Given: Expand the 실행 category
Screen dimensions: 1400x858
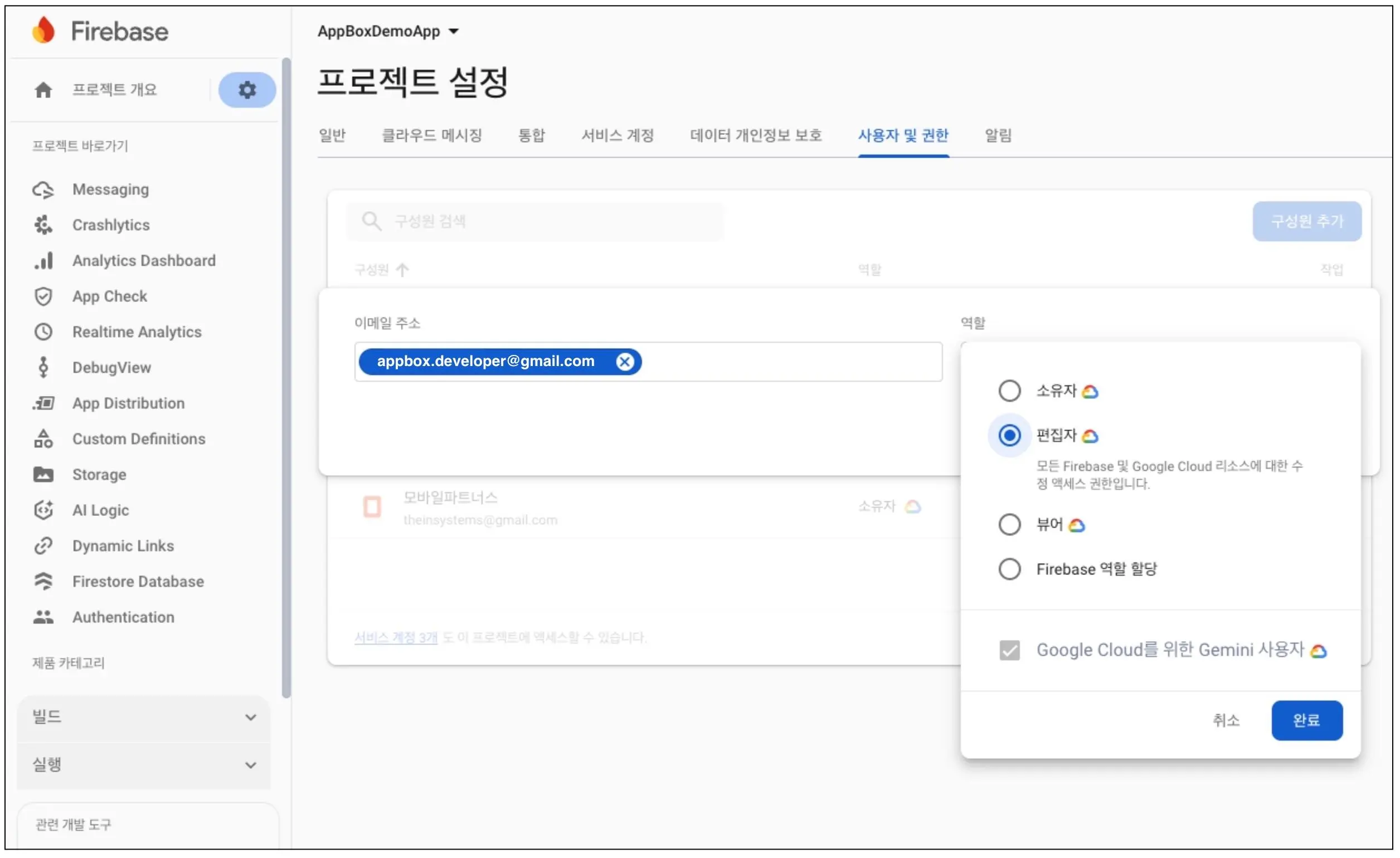Looking at the screenshot, I should [x=144, y=766].
